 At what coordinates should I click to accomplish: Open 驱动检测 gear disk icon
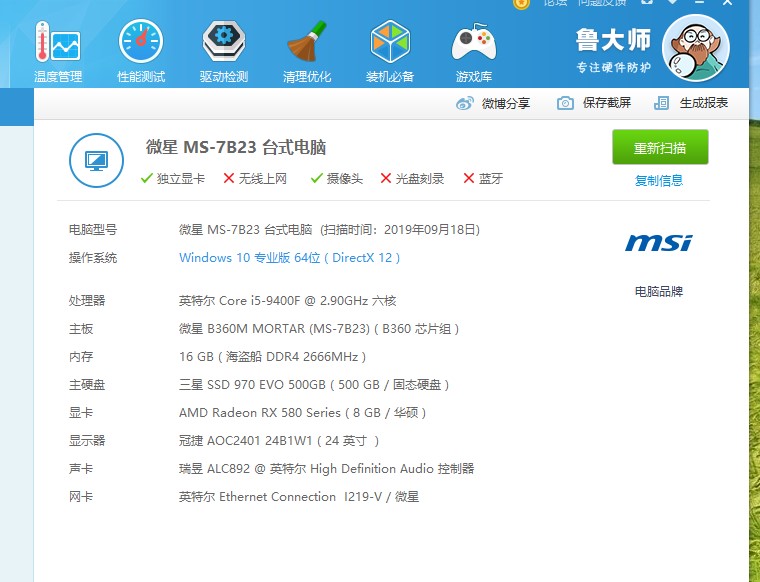click(x=224, y=41)
